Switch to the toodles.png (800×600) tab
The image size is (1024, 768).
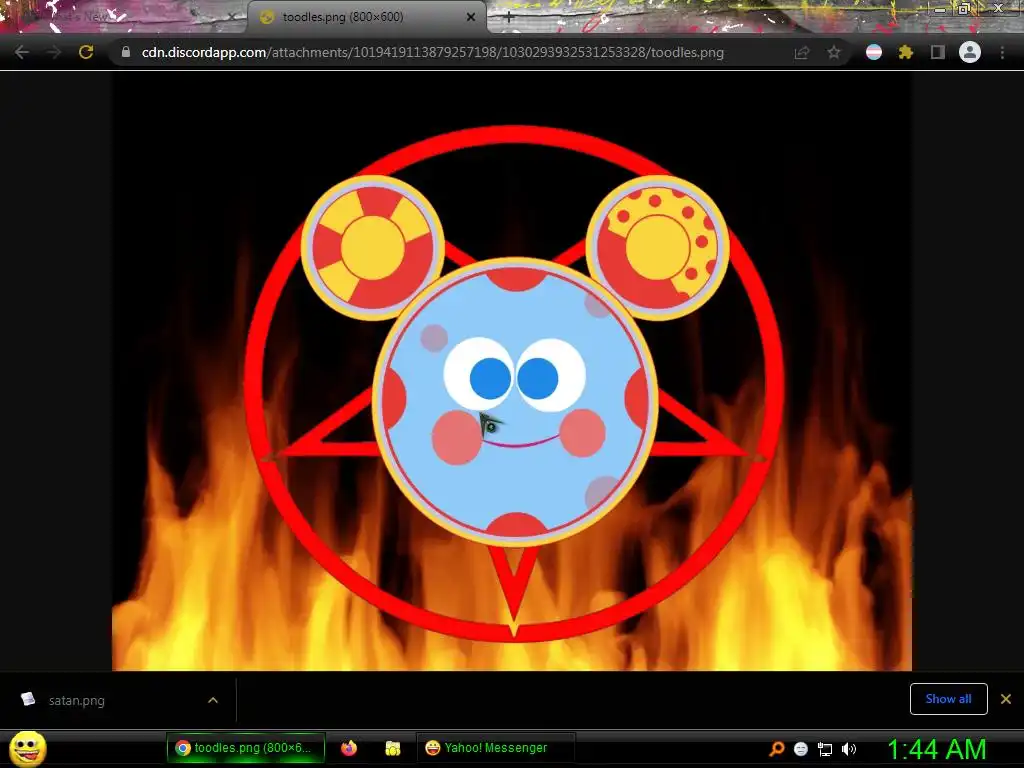(366, 17)
